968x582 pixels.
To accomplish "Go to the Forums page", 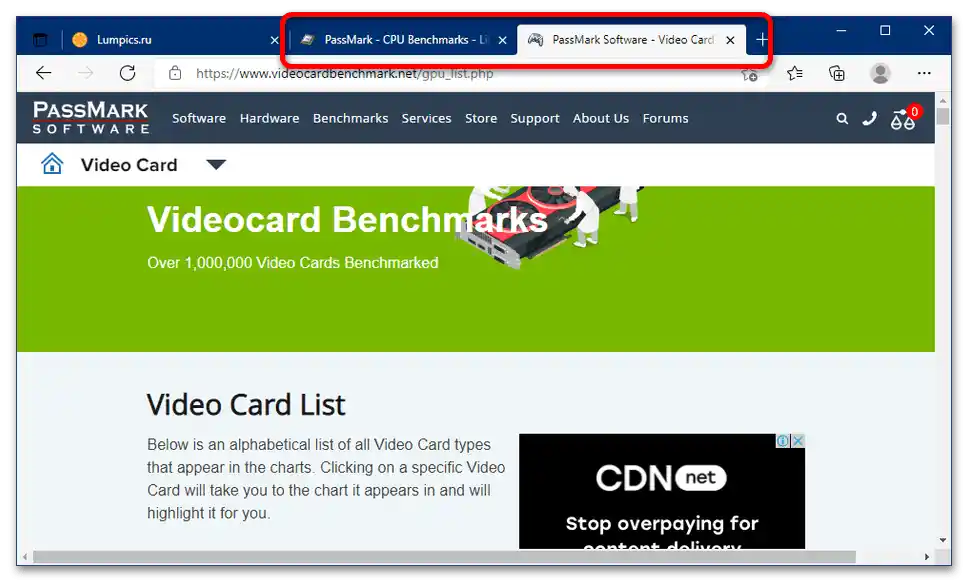I will [666, 118].
